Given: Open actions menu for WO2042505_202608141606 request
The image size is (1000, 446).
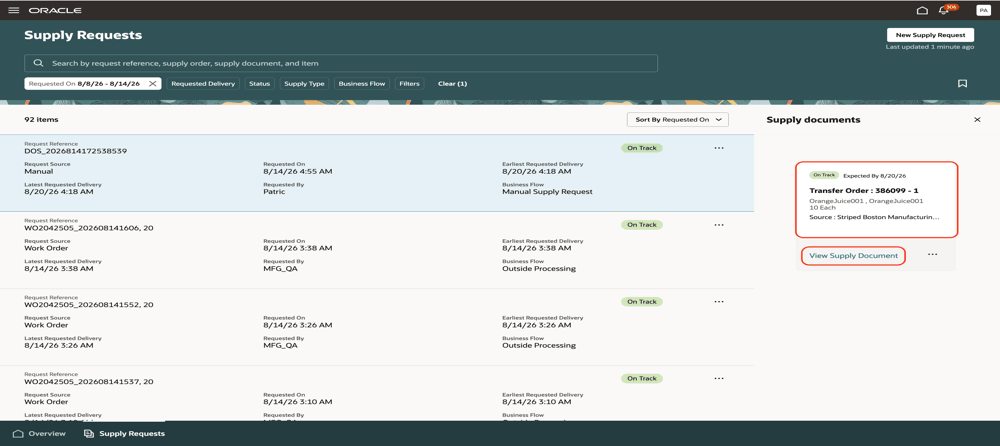Looking at the screenshot, I should (x=719, y=225).
